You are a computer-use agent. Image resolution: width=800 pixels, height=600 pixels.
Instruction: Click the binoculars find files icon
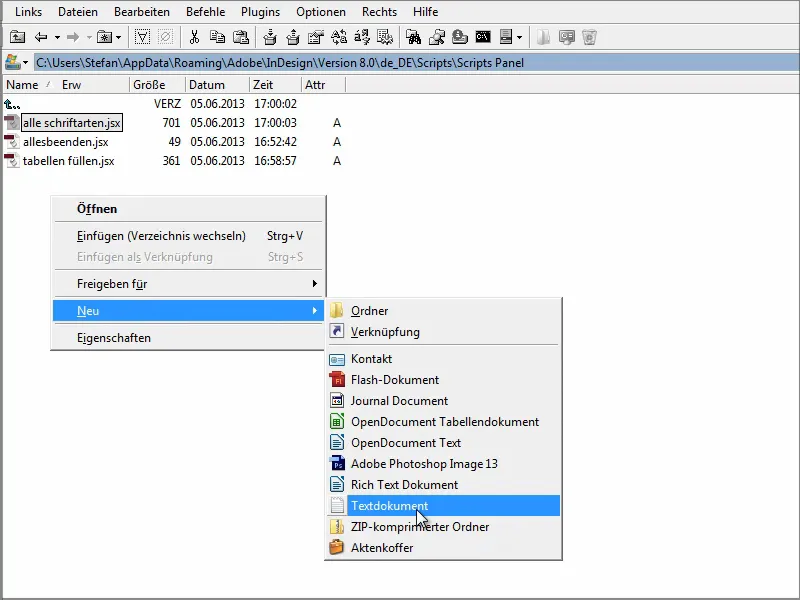(x=413, y=37)
